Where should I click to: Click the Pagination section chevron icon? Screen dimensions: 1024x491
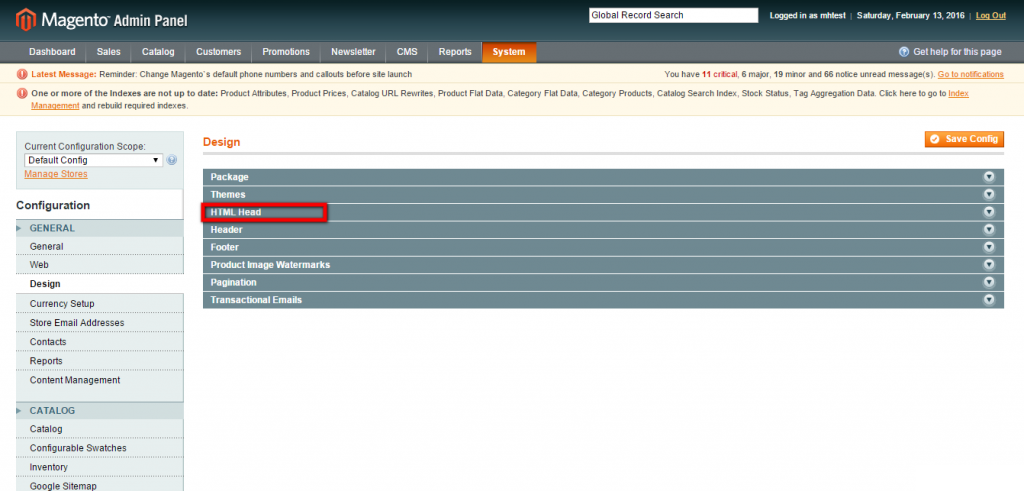coord(989,283)
